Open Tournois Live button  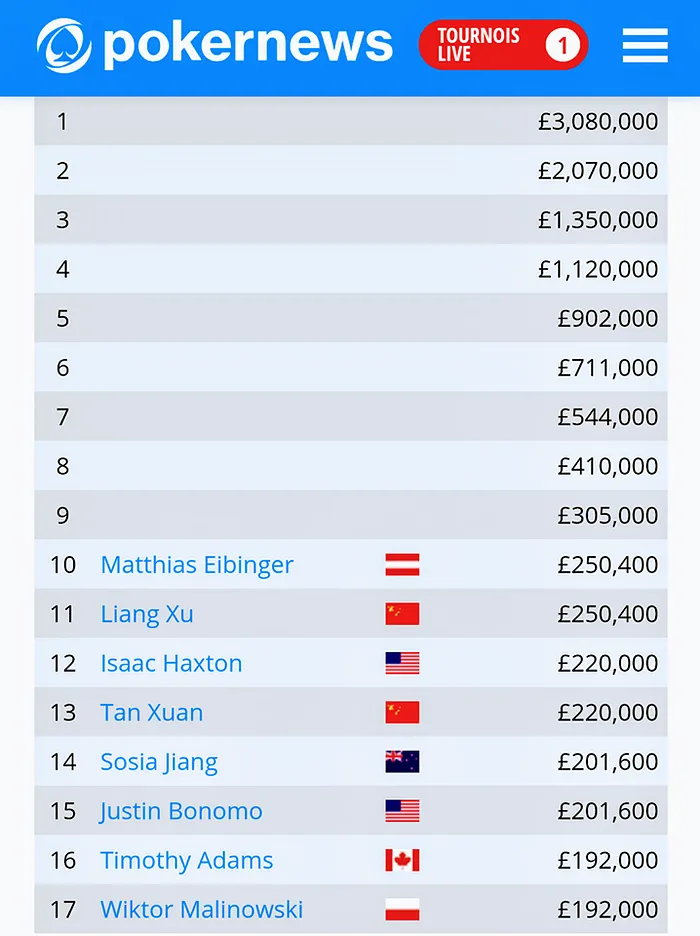coord(504,45)
